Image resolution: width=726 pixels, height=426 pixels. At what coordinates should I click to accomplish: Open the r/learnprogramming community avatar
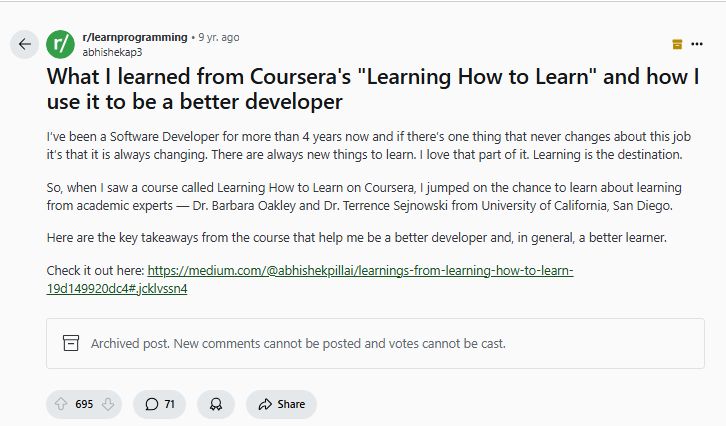click(x=60, y=44)
